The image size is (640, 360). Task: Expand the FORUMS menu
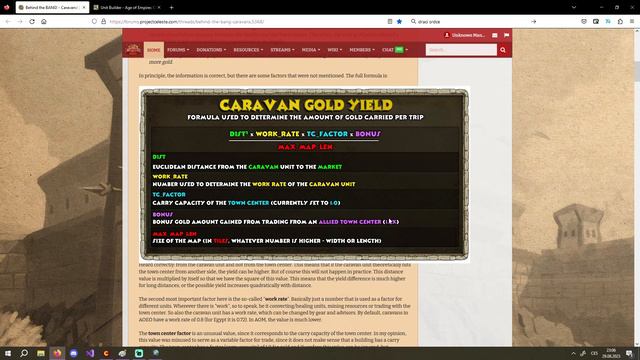(178, 50)
